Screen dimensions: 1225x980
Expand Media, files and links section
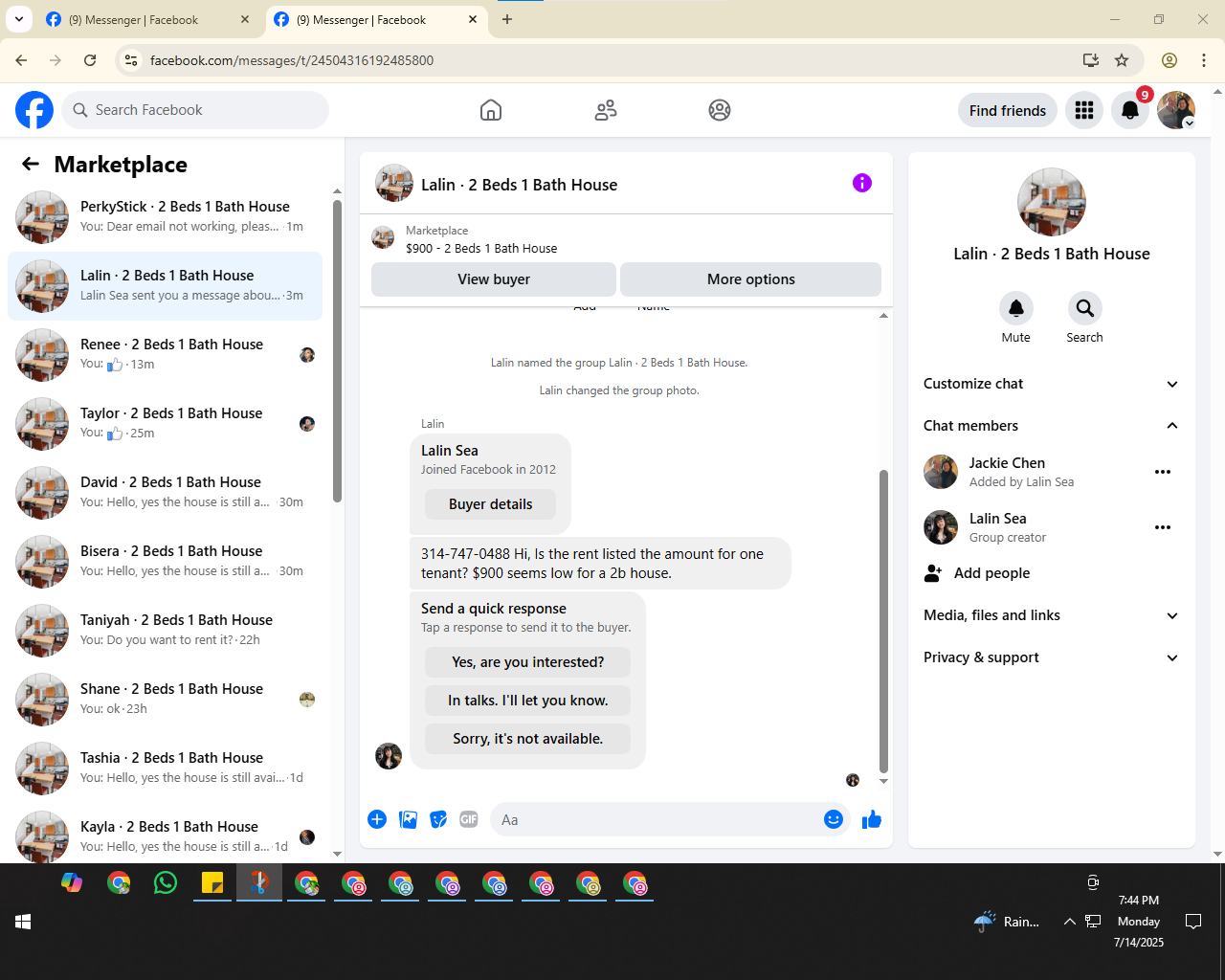click(x=1052, y=615)
